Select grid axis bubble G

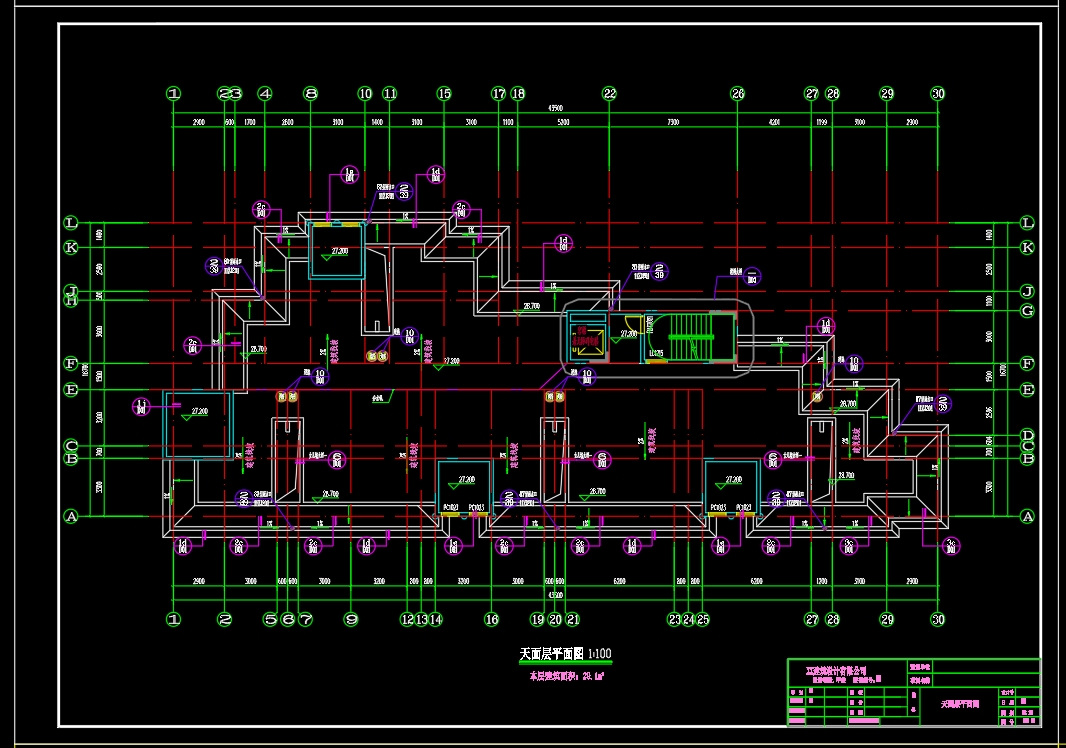point(1027,311)
